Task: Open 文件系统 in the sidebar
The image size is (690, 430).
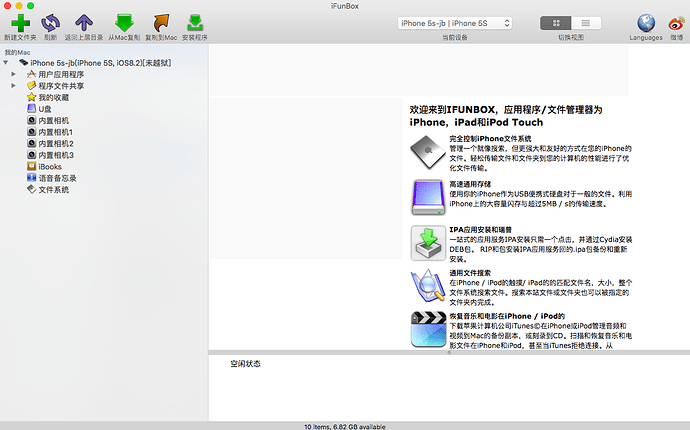Action: (x=54, y=189)
